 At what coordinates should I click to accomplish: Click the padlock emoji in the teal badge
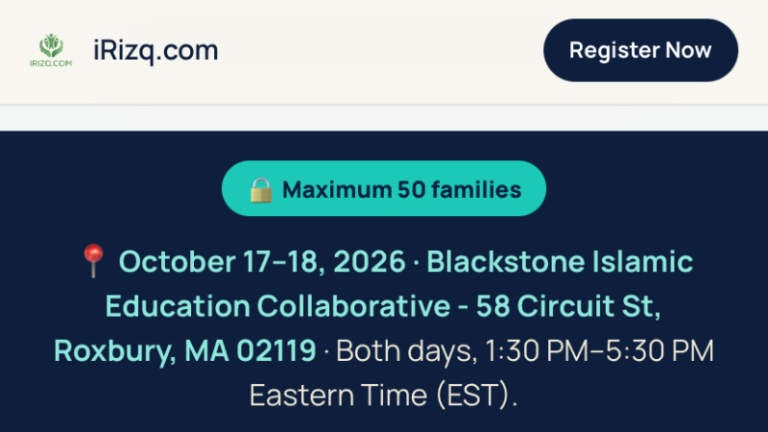(261, 190)
